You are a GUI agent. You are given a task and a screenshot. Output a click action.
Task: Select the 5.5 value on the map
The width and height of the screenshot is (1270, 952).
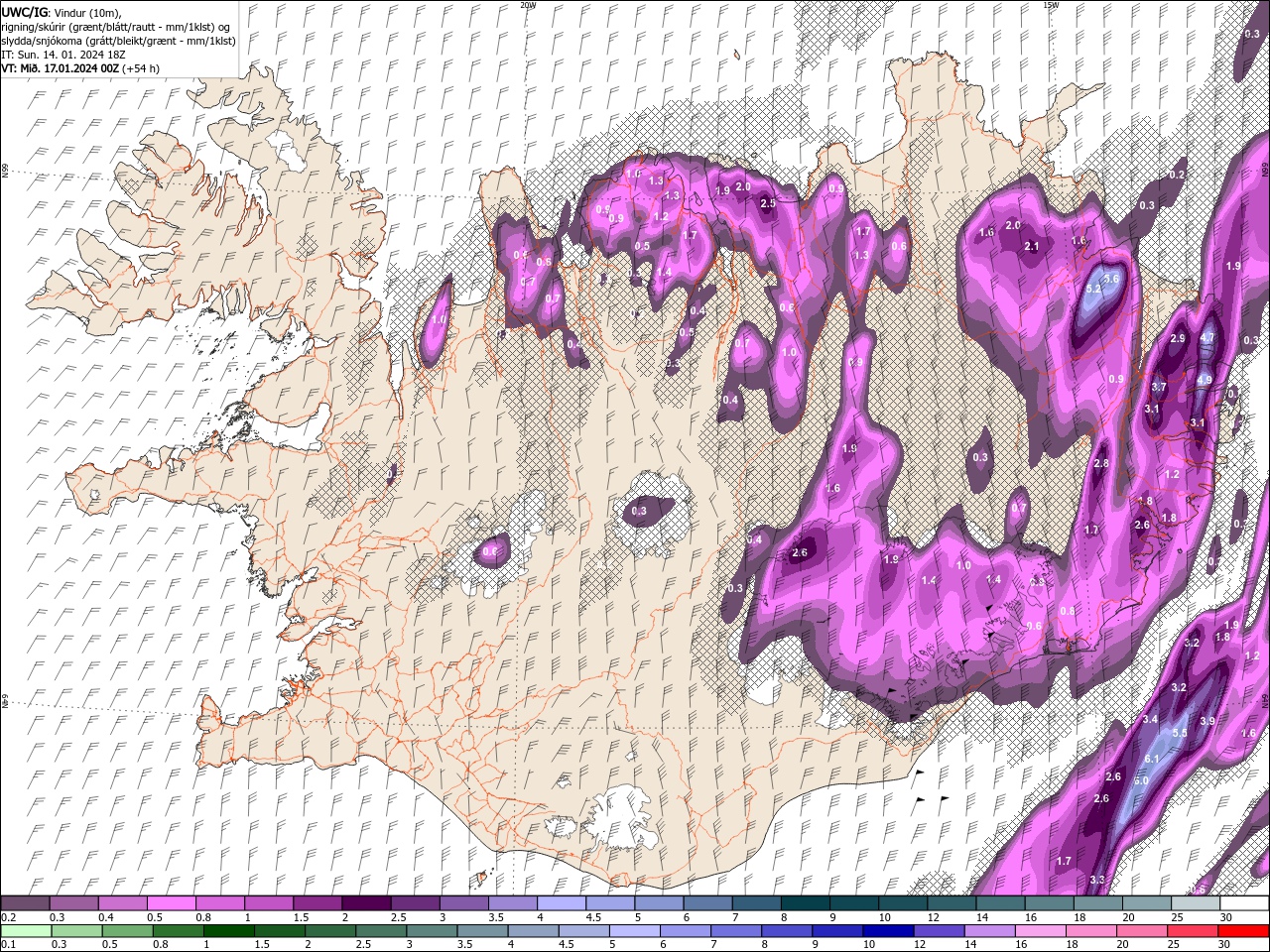click(x=1180, y=733)
